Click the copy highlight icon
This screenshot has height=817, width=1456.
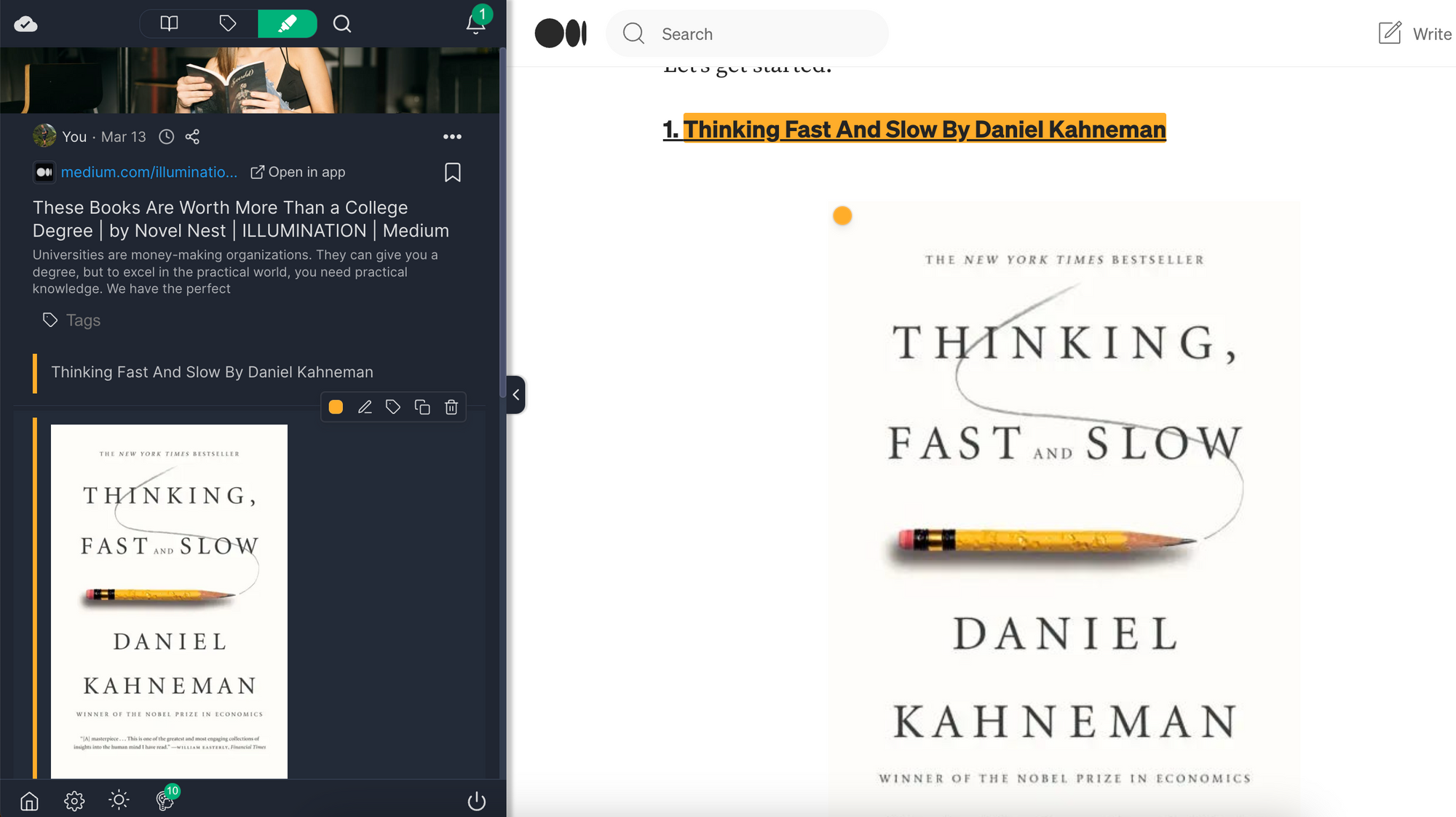click(x=422, y=407)
